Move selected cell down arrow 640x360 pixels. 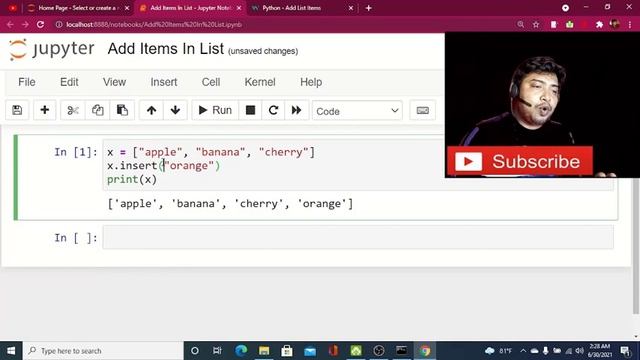coord(176,110)
